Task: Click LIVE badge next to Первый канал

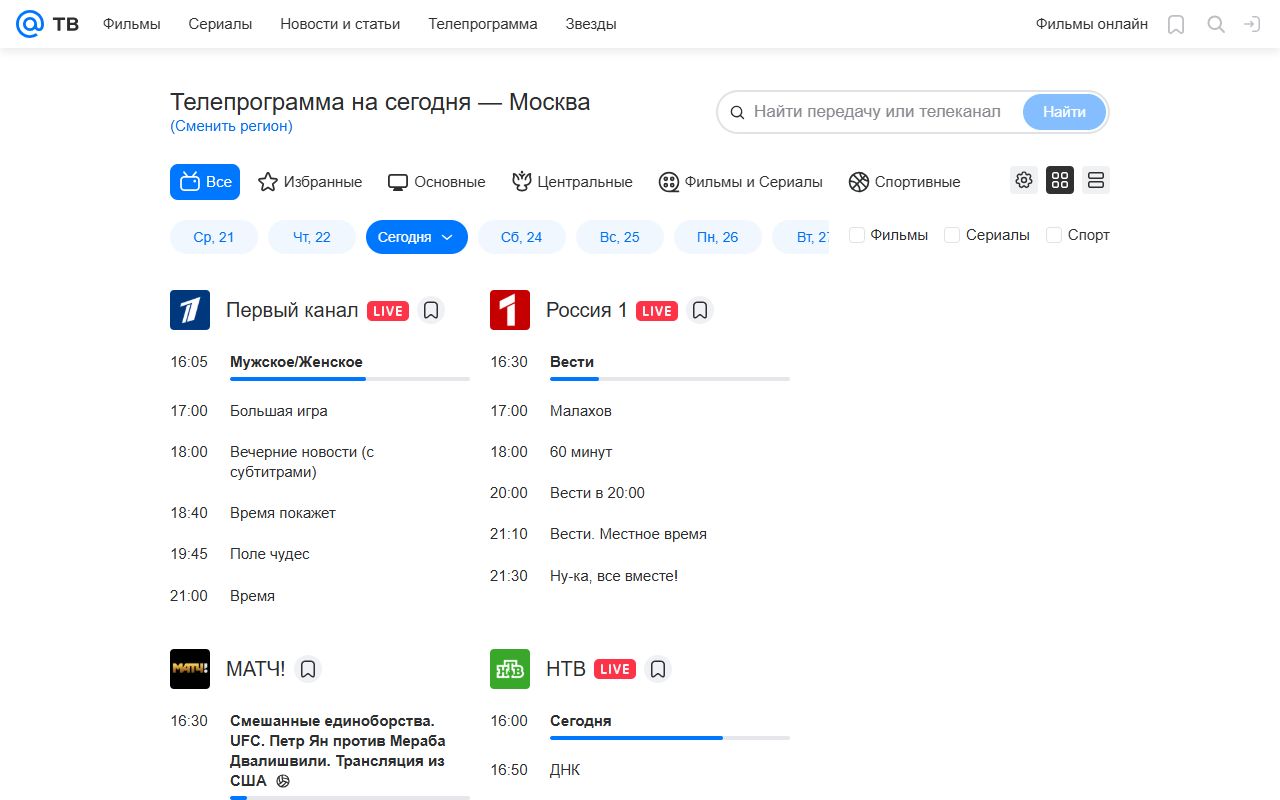Action: (388, 311)
